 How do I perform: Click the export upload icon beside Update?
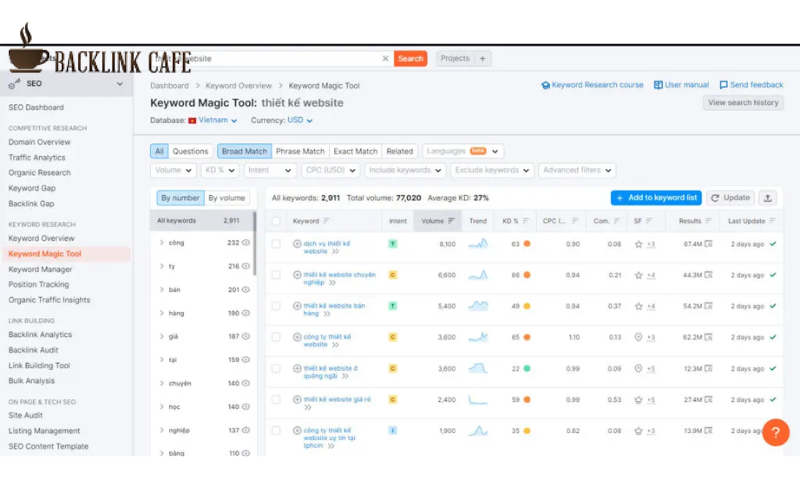click(x=767, y=198)
